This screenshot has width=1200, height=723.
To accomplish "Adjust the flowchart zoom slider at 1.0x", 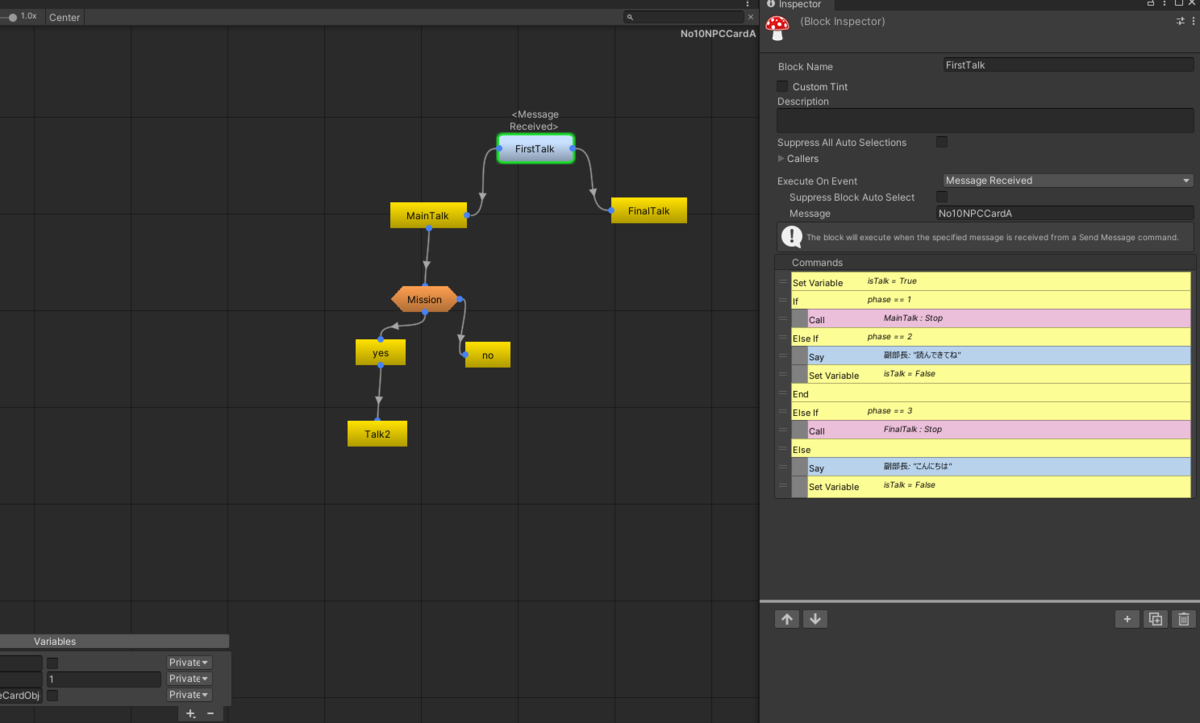I will [13, 17].
